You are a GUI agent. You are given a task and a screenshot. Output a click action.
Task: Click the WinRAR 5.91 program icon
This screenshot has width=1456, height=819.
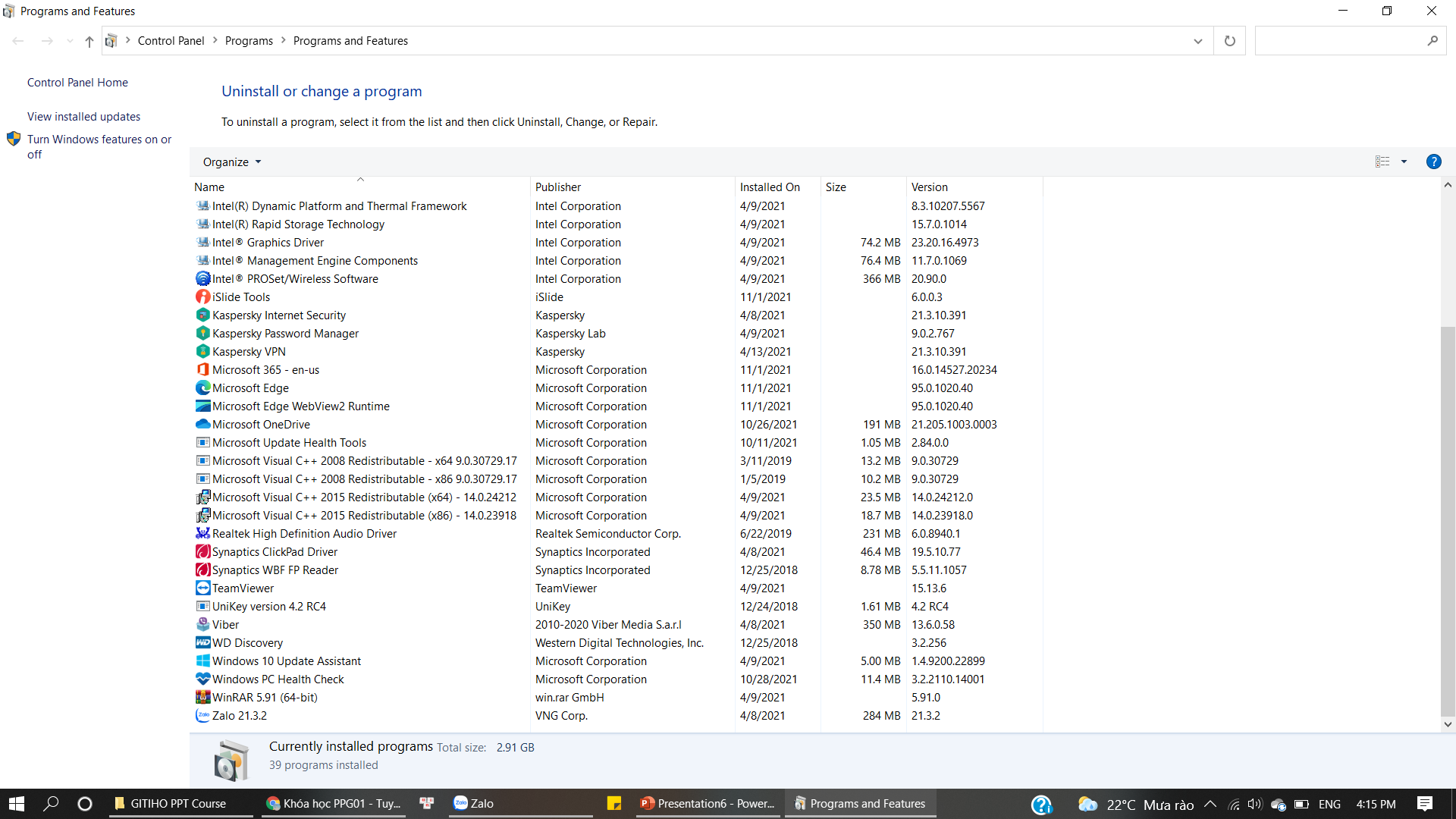click(202, 697)
